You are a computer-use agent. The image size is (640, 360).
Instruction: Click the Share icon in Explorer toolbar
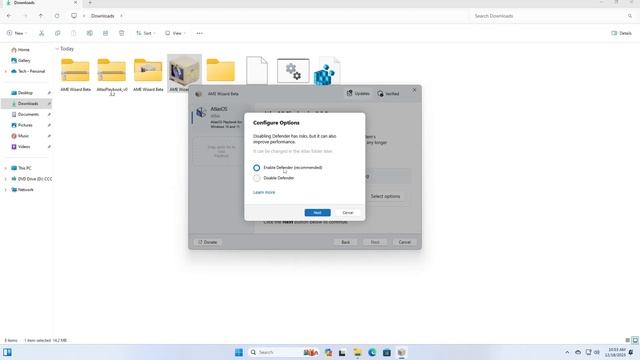tap(105, 33)
